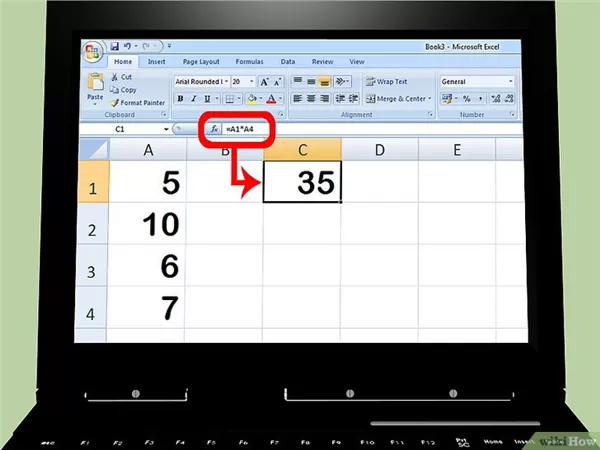Expand the Name Box dropdown arrow
The width and height of the screenshot is (600, 450).
click(166, 129)
